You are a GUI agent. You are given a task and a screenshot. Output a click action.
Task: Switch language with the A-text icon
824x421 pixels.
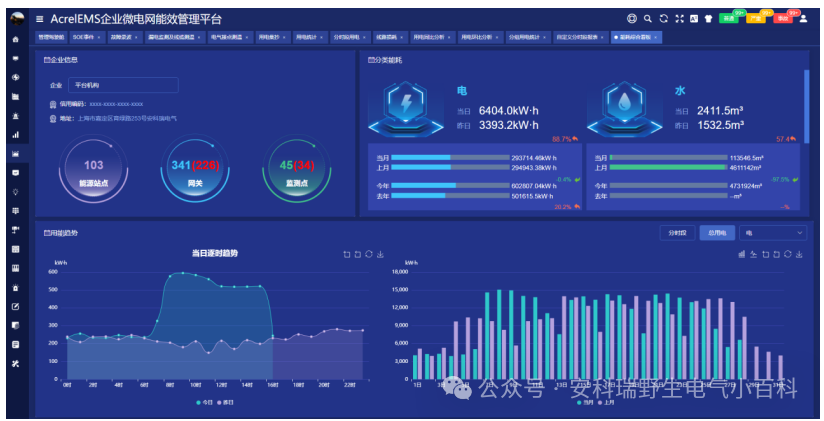pos(694,18)
